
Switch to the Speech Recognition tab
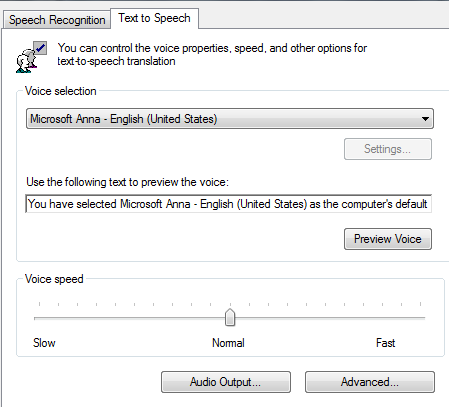click(57, 20)
